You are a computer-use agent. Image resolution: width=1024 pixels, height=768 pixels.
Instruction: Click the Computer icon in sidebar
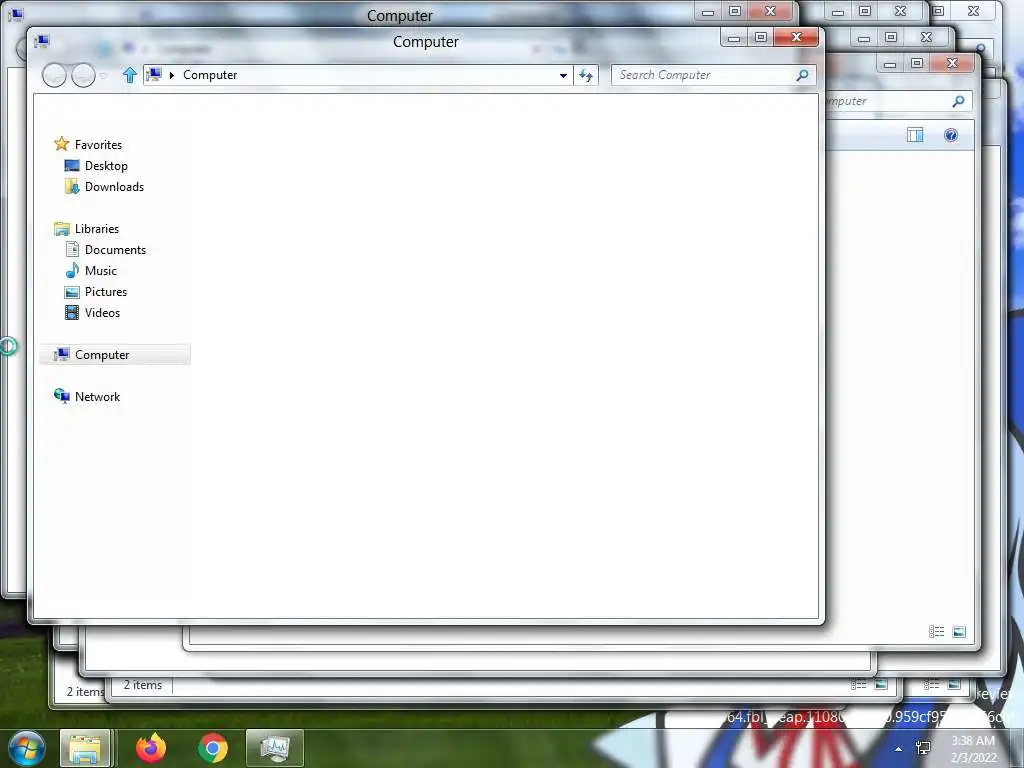coord(62,354)
